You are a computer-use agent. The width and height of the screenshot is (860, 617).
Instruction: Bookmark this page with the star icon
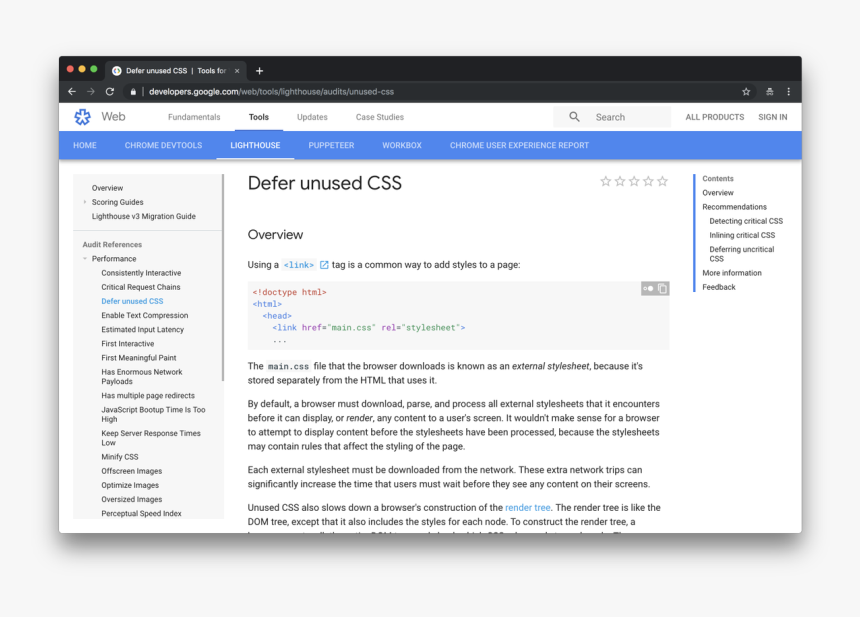746,92
